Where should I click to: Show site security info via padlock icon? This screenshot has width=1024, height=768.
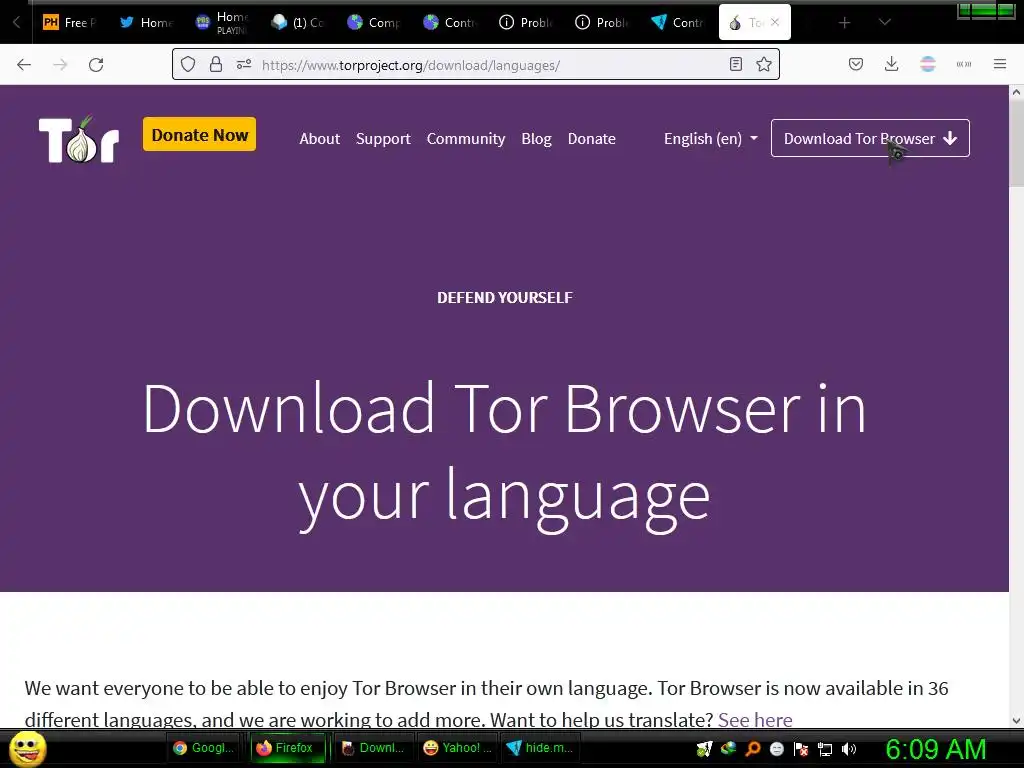coord(216,65)
